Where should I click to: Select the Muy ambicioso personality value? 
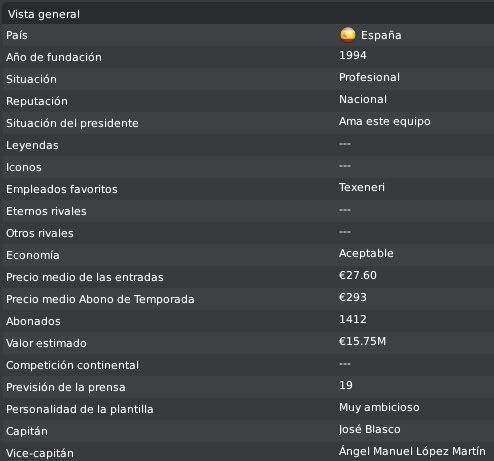379,407
